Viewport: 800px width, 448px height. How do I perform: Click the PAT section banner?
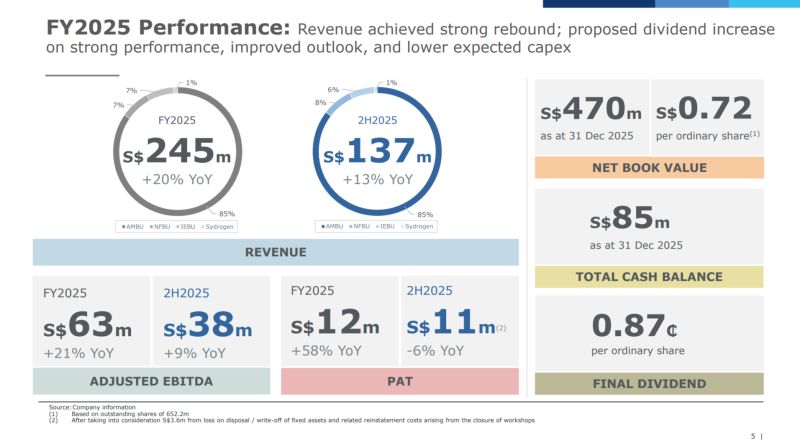[400, 381]
